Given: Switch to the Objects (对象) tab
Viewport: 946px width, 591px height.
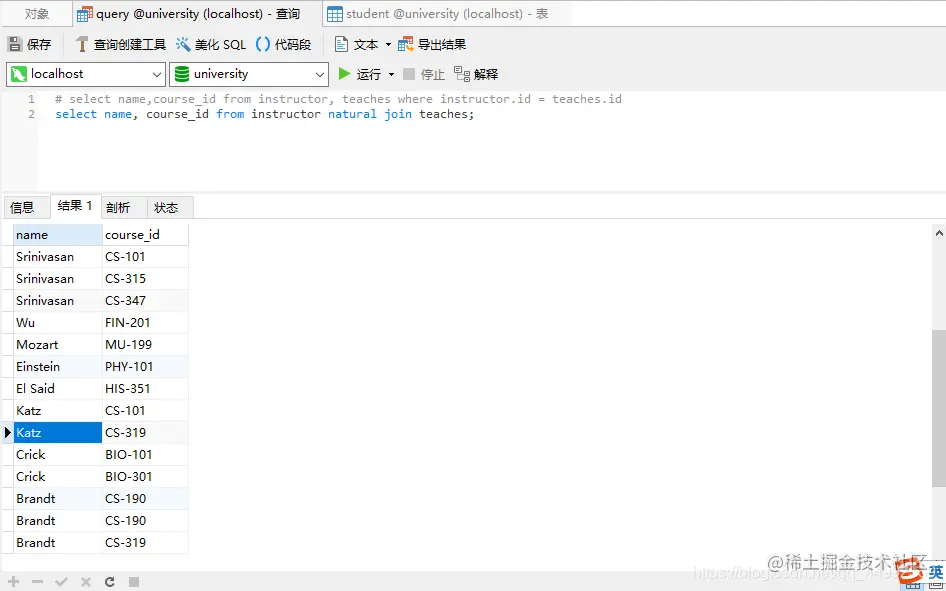Looking at the screenshot, I should (x=37, y=13).
